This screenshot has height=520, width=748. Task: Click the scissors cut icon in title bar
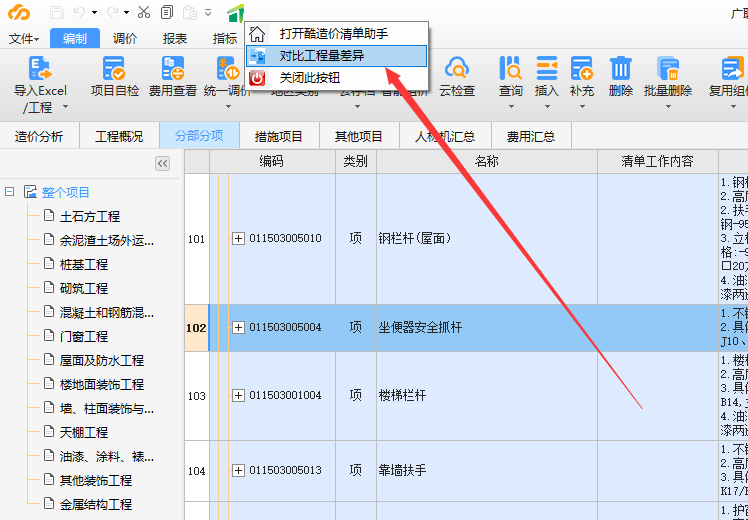[144, 12]
